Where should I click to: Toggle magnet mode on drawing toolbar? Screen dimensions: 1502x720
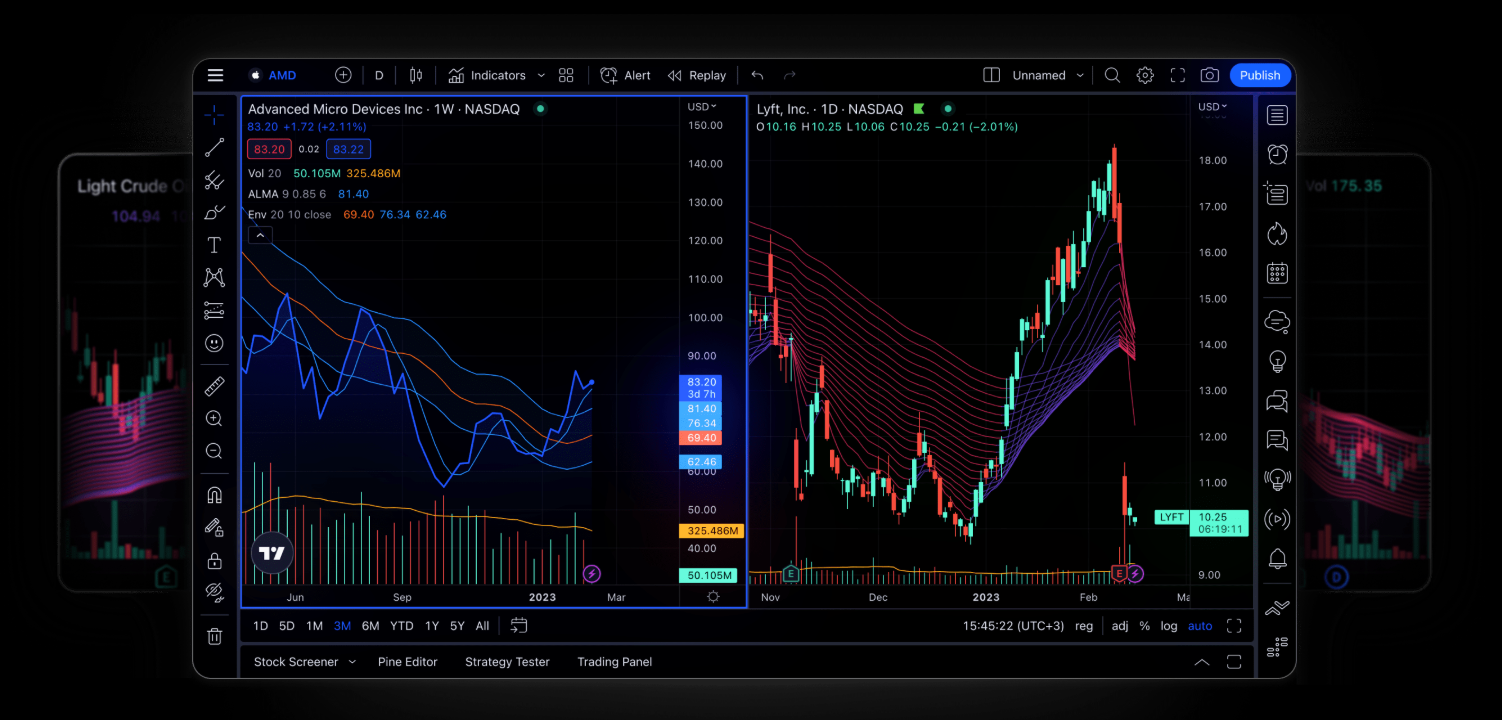click(214, 495)
